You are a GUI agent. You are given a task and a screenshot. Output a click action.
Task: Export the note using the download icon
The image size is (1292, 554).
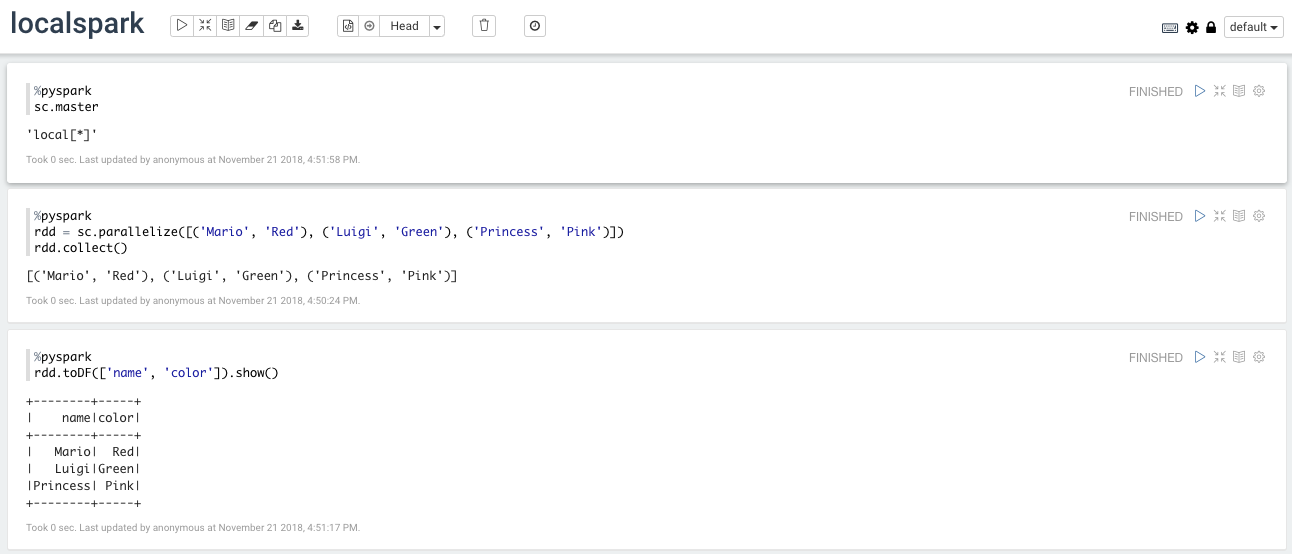298,26
